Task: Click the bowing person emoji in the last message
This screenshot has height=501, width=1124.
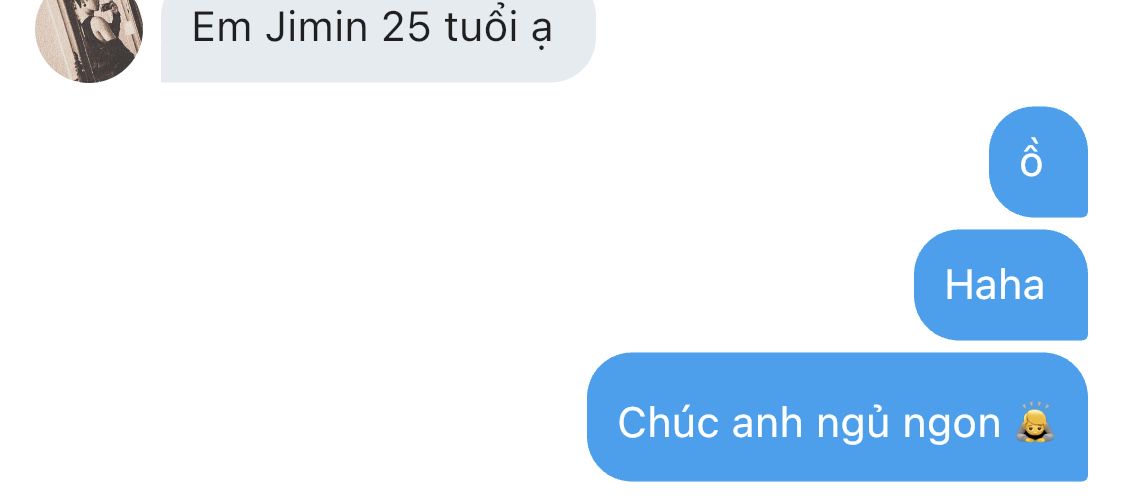Action: pyautogui.click(x=1034, y=421)
